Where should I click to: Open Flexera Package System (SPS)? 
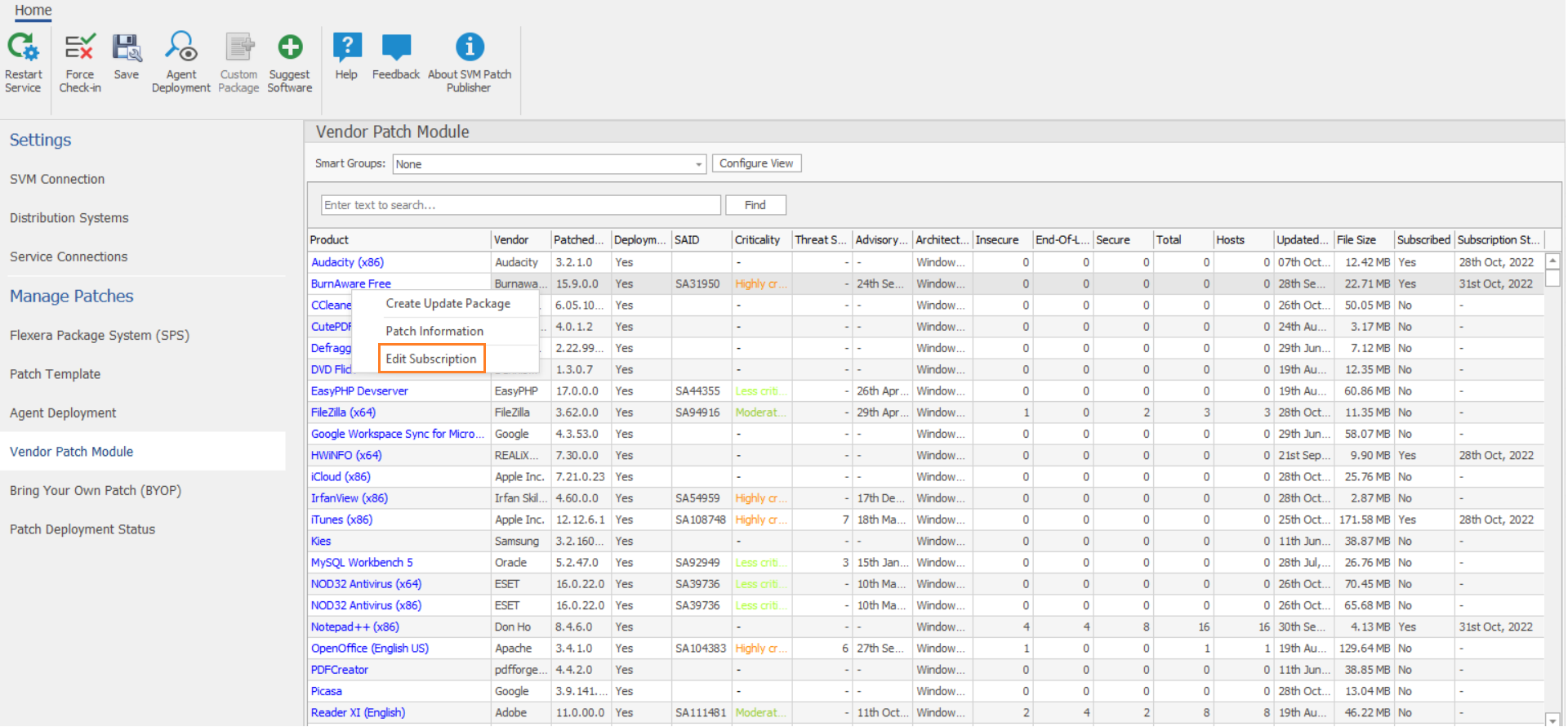(x=100, y=335)
